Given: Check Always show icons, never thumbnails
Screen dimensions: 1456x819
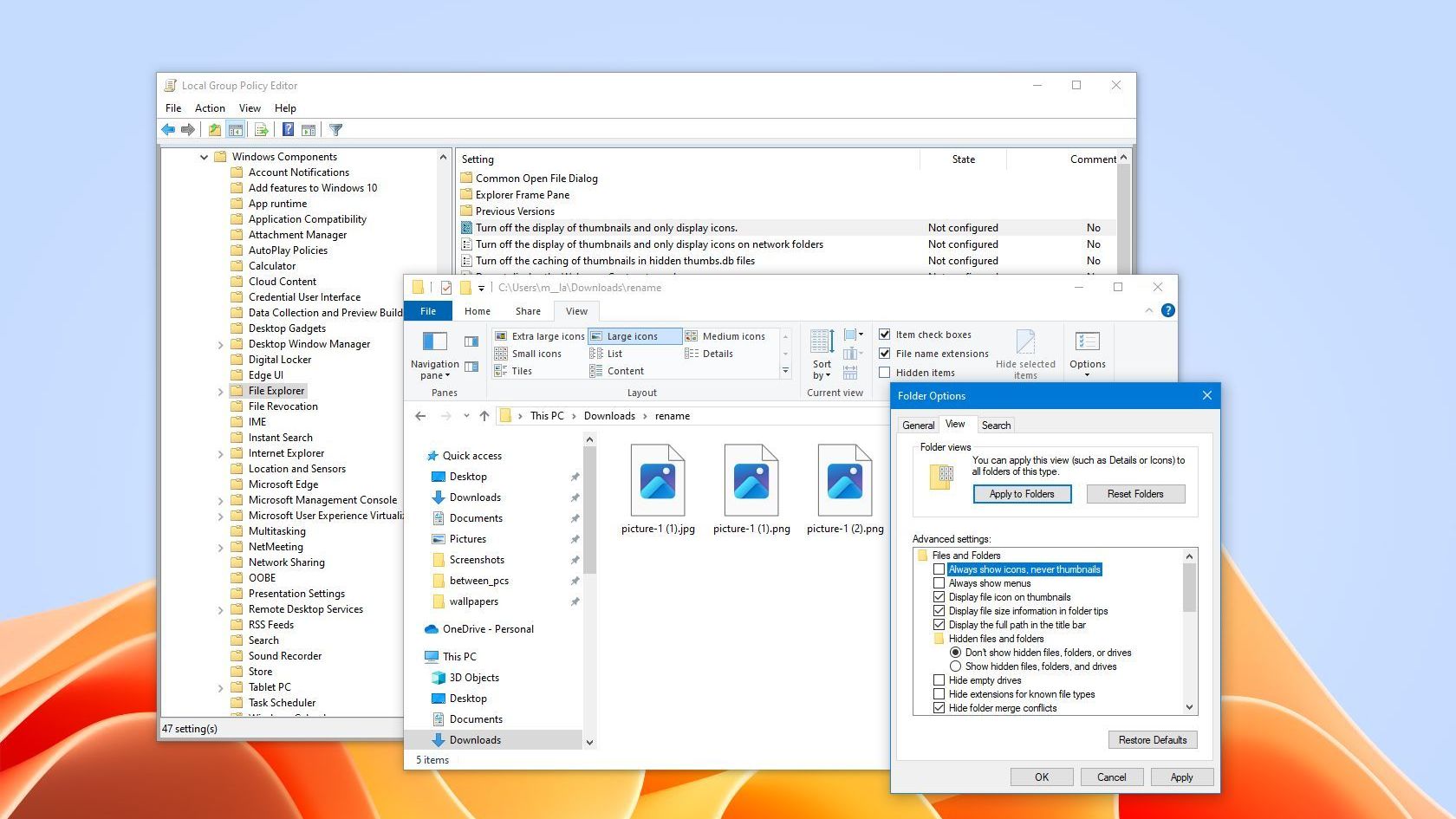Looking at the screenshot, I should tap(939, 569).
